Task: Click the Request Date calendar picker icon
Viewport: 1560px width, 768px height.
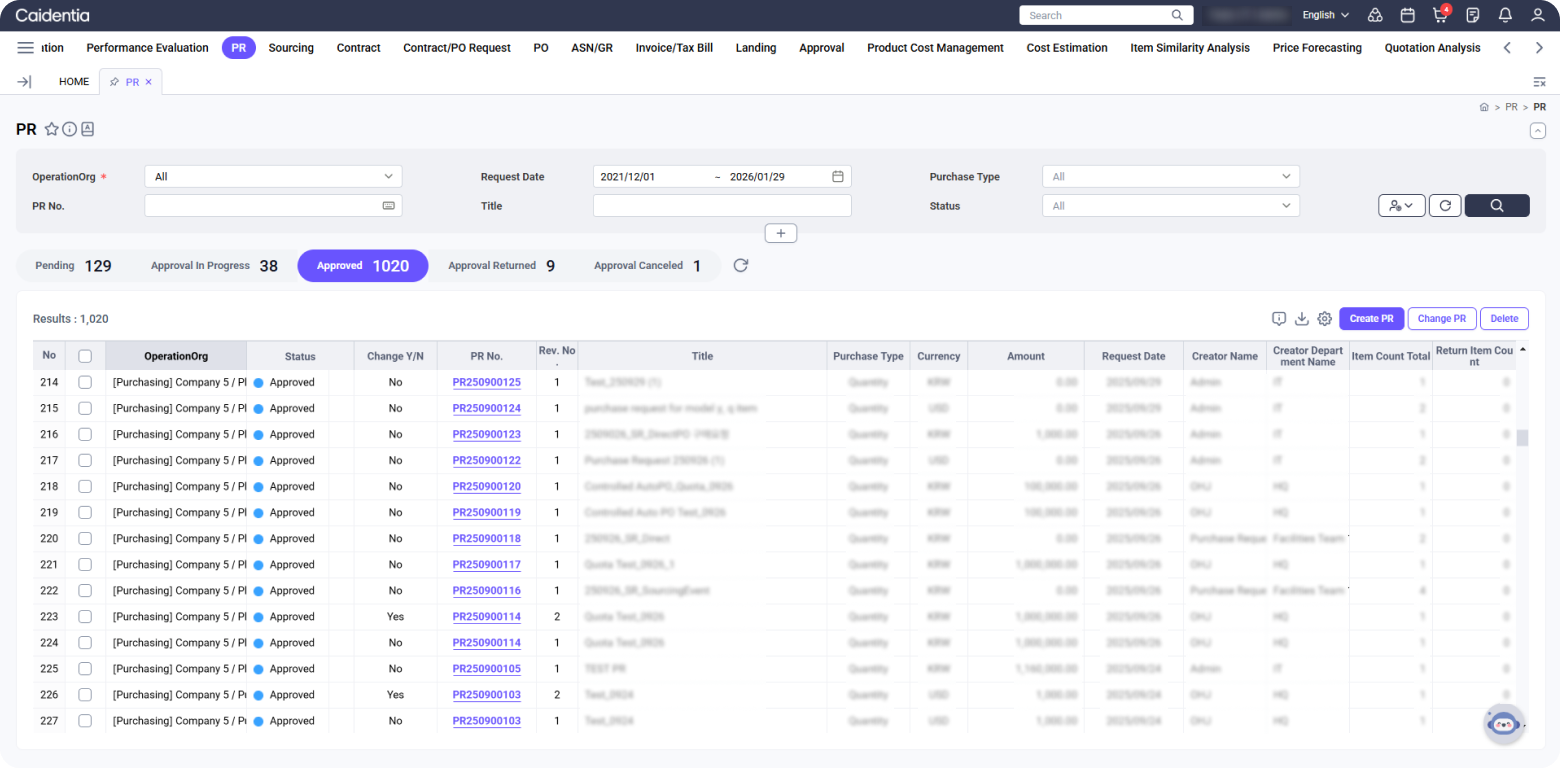Action: 838,177
